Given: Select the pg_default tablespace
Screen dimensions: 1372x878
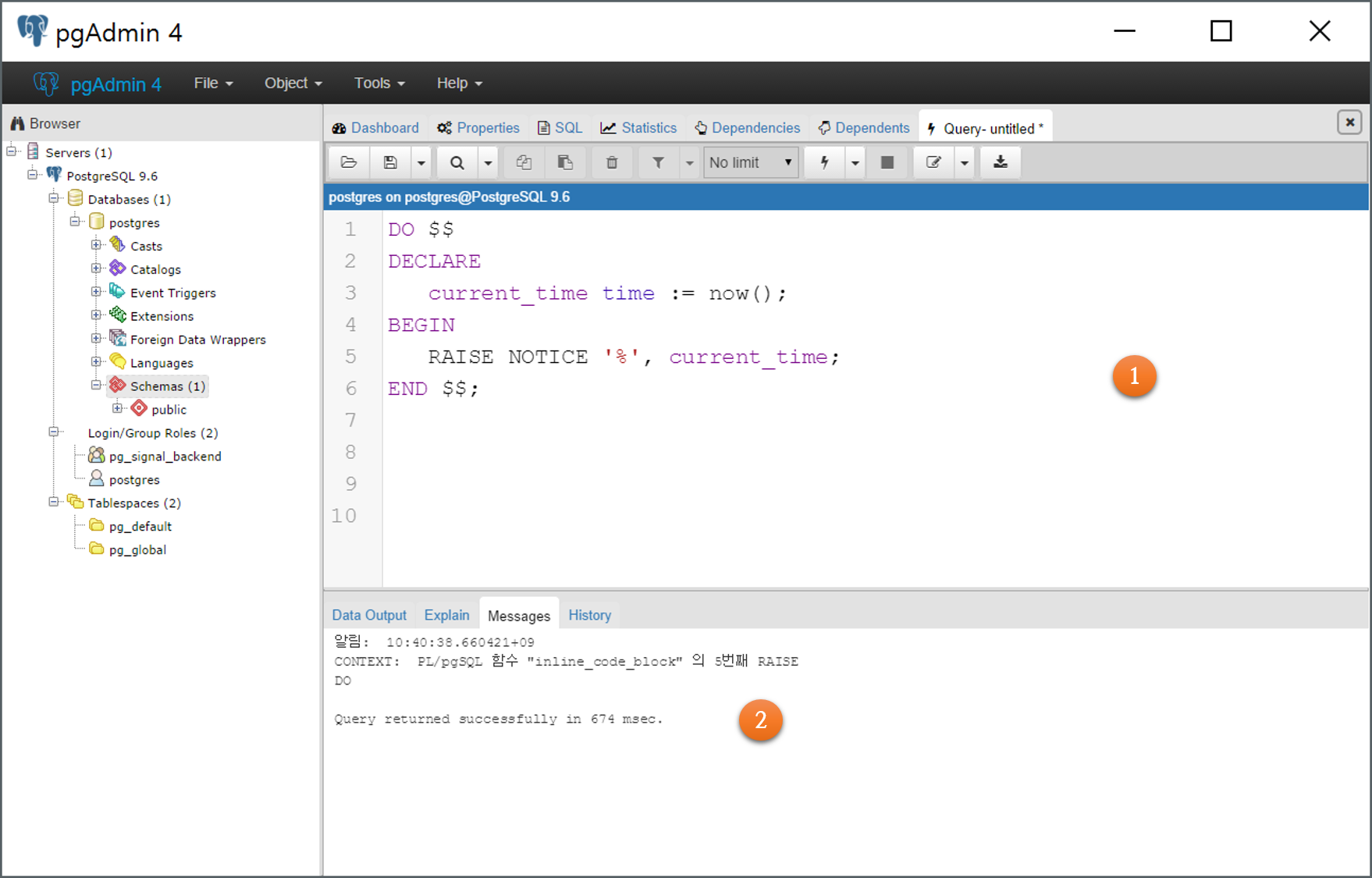Looking at the screenshot, I should click(140, 527).
